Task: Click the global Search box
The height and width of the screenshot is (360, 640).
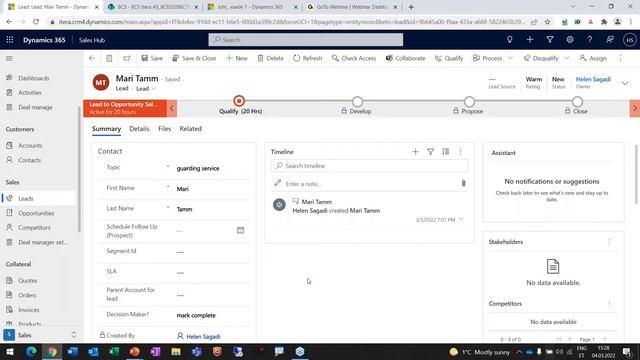Action: [306, 40]
